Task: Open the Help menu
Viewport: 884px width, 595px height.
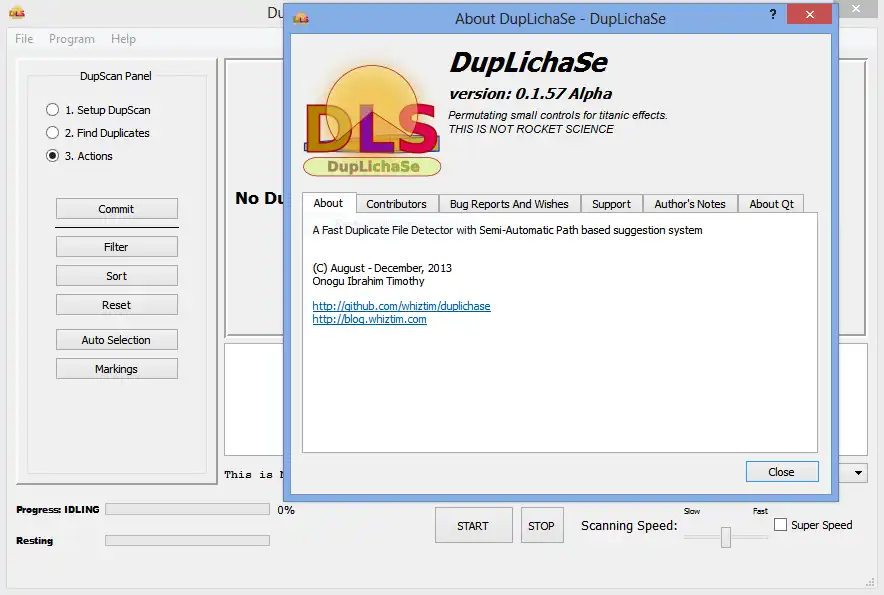Action: click(123, 39)
